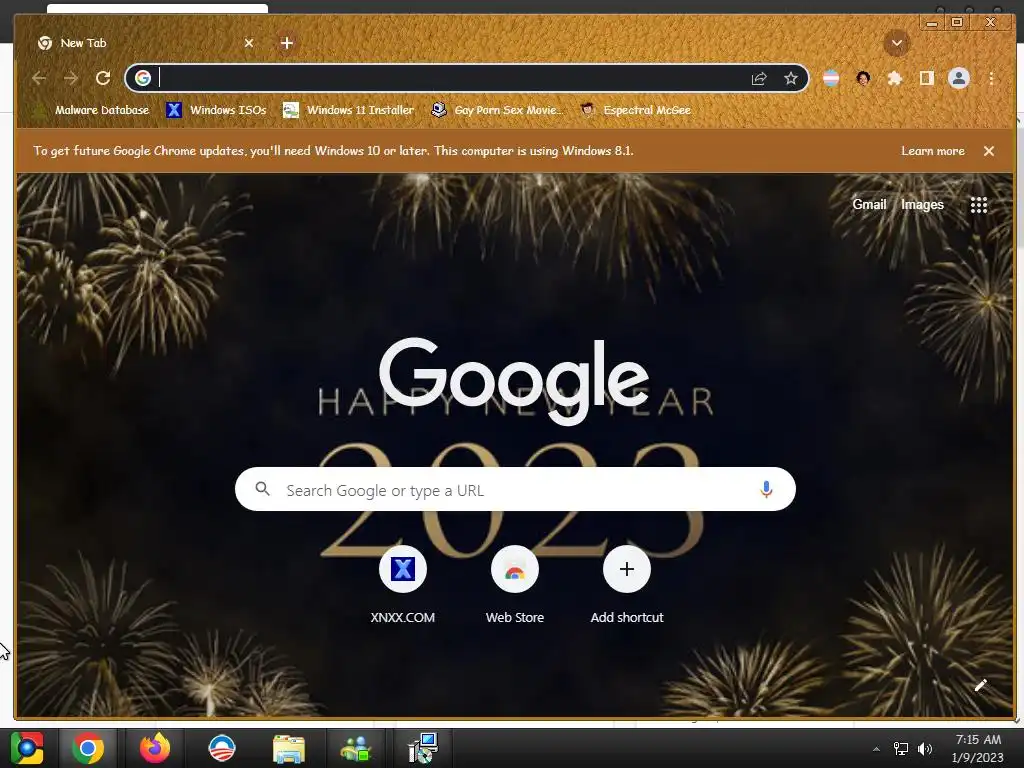Open the Chrome profile avatar button
1024x768 pixels.
[959, 78]
